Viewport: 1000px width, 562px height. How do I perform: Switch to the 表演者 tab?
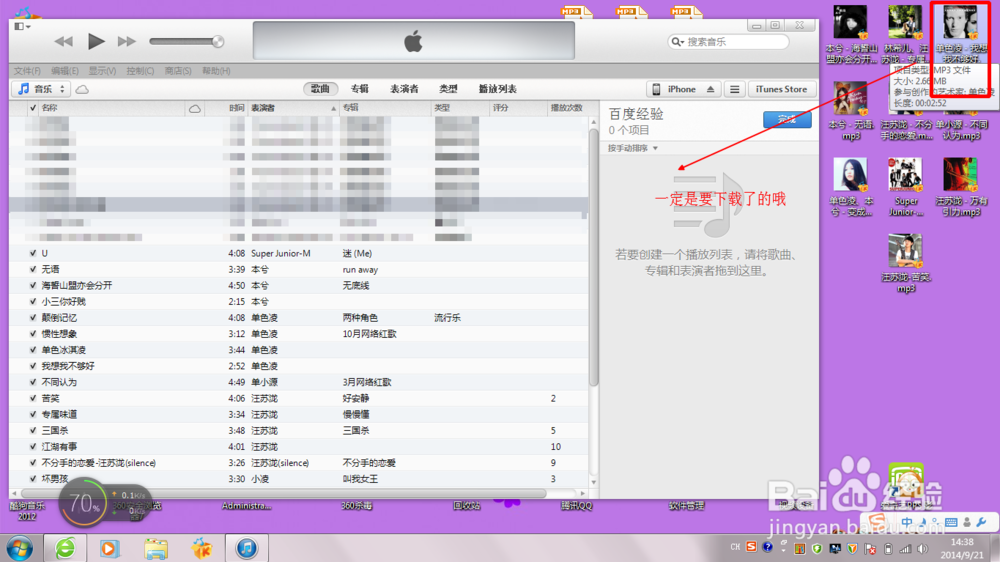click(x=404, y=89)
